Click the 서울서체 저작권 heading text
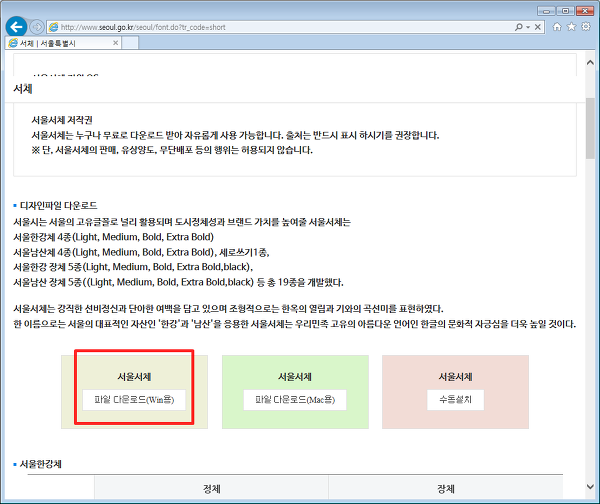Screen dimensions: 600x504 click(x=62, y=120)
